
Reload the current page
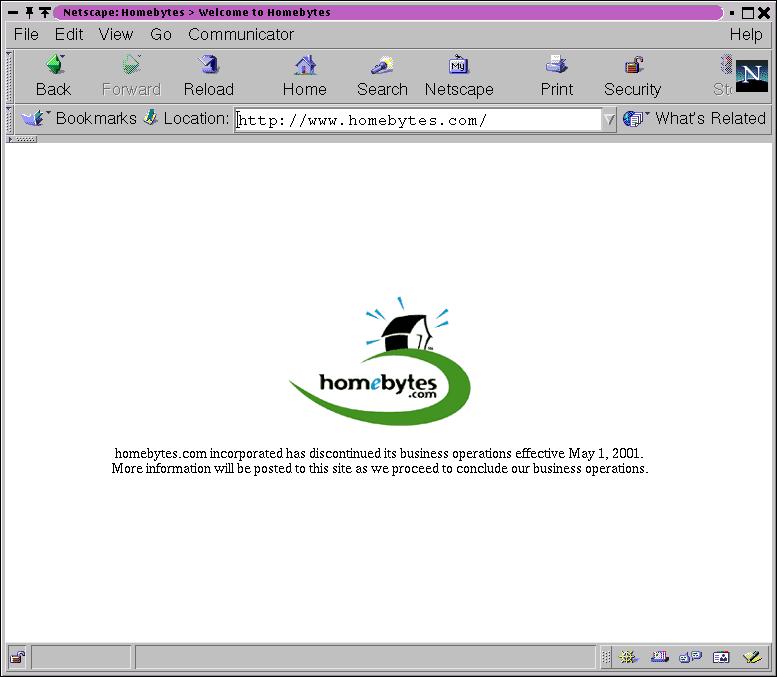tap(209, 76)
